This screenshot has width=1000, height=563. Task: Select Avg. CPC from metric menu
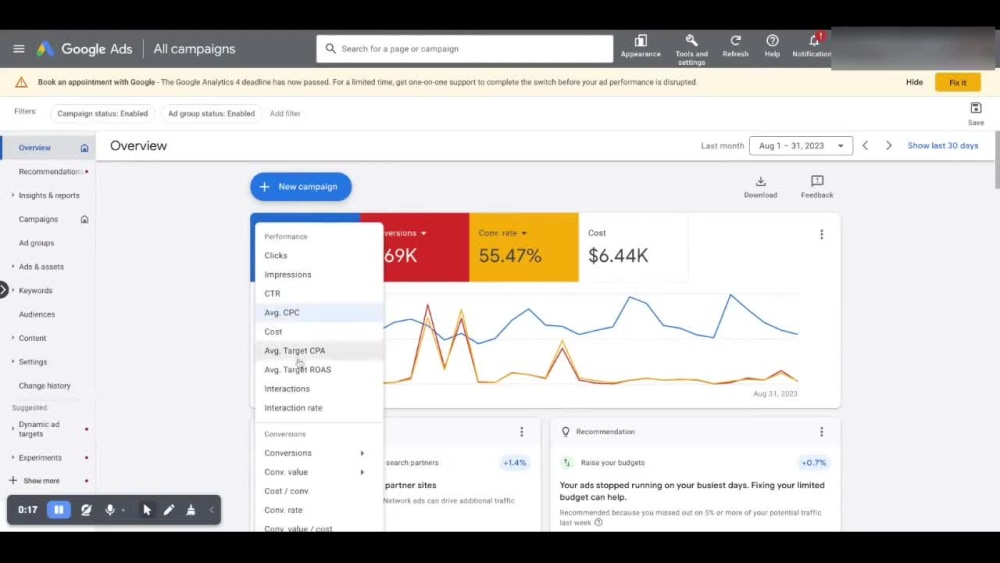coord(319,312)
